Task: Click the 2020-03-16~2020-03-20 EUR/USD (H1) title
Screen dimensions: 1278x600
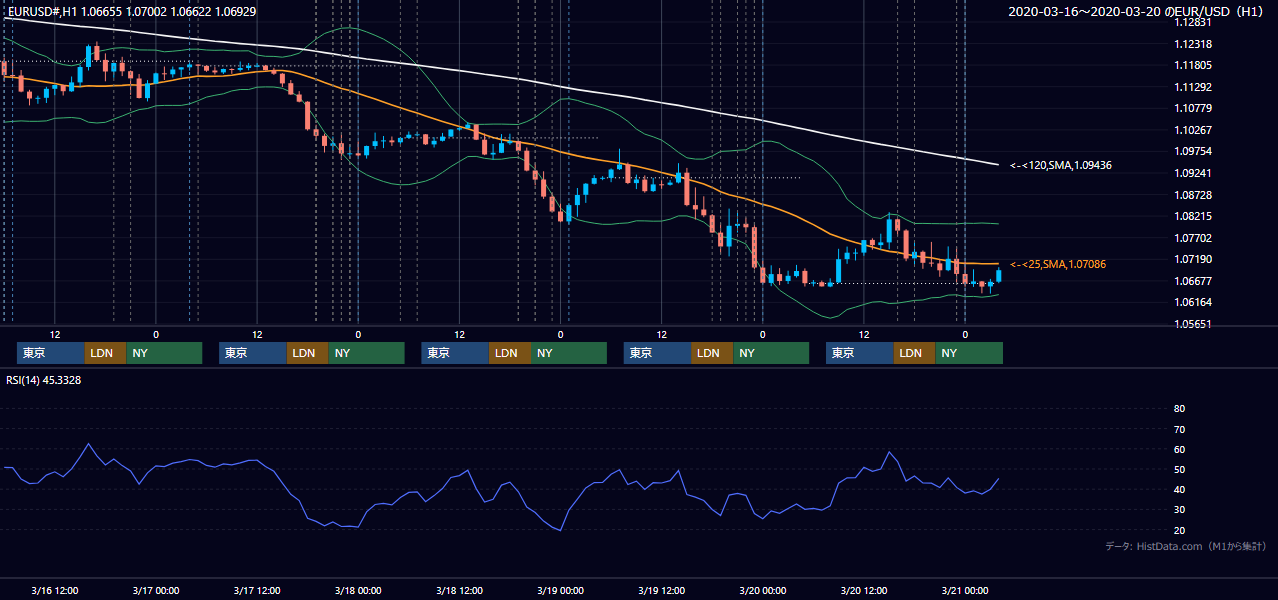Action: pyautogui.click(x=1138, y=11)
